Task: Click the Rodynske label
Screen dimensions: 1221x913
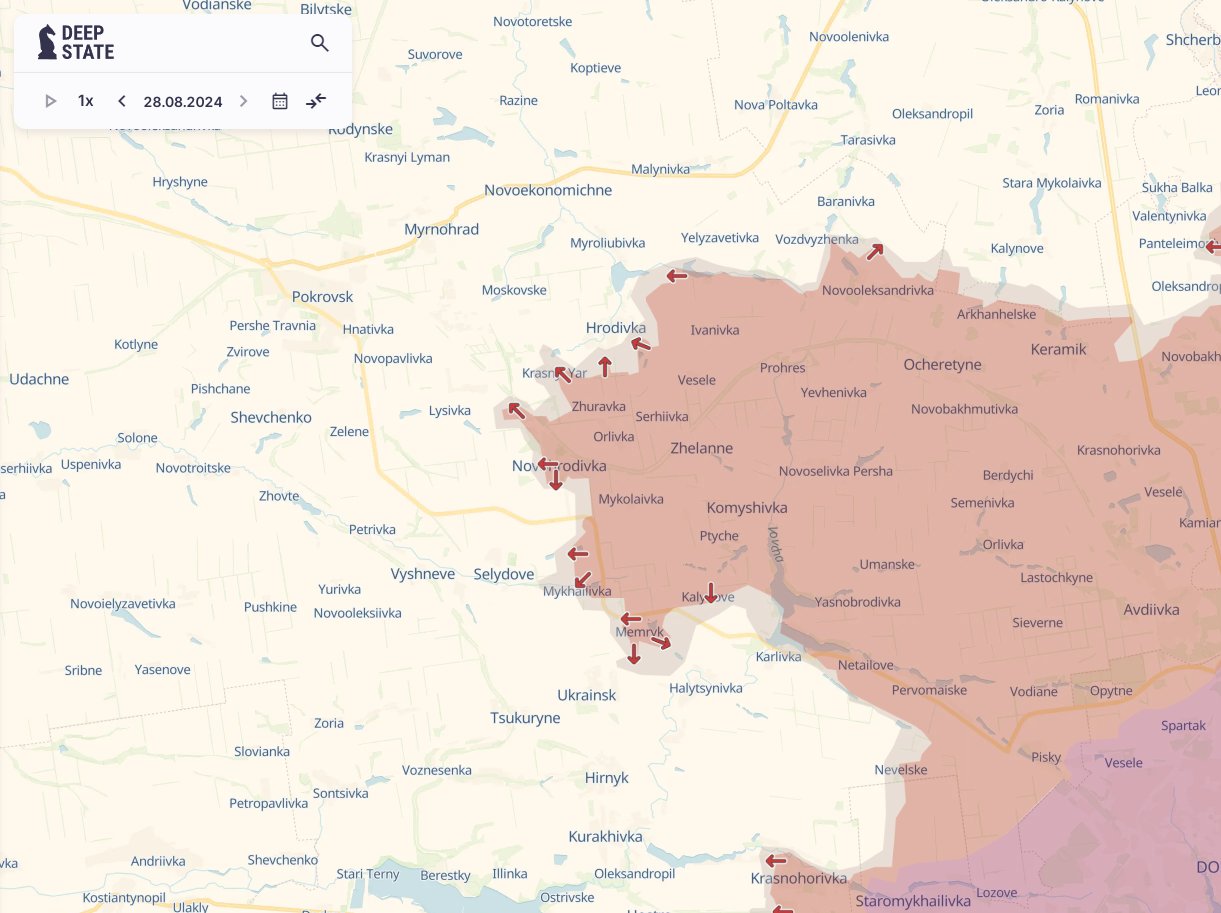Action: [360, 129]
